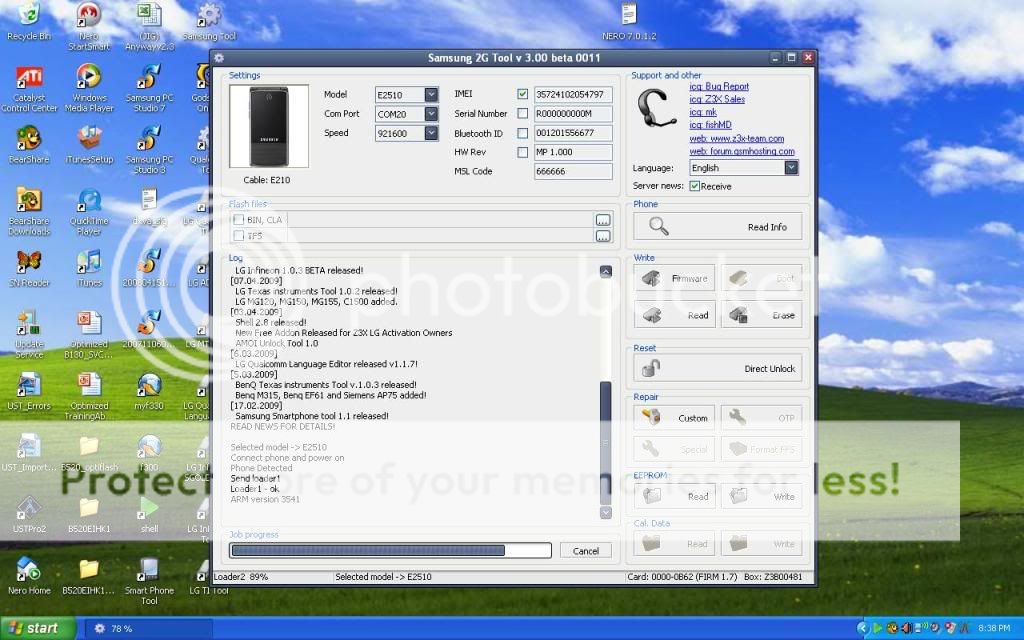Open the myf330 desktop icon
Screen dimensions: 1024x640
coord(149,391)
